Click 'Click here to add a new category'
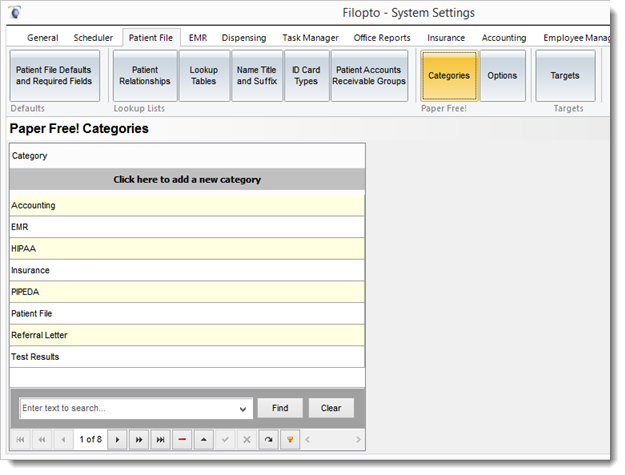This screenshot has width=625, height=475. [187, 179]
